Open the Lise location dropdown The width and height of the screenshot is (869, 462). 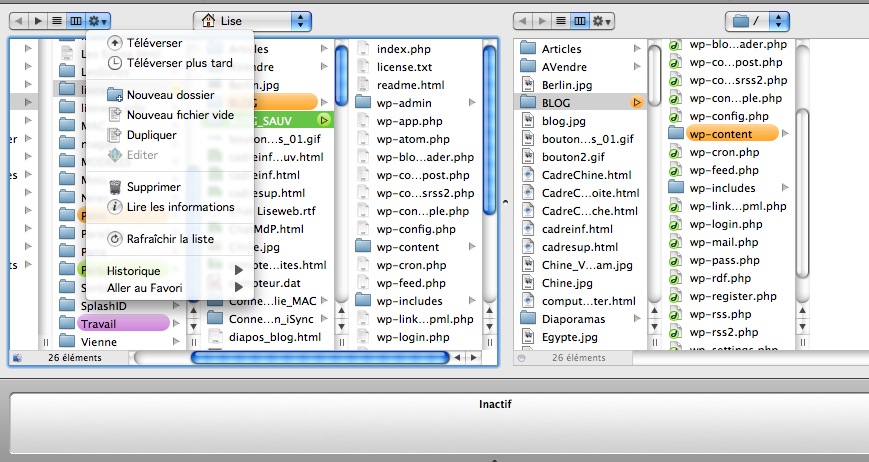tap(252, 20)
